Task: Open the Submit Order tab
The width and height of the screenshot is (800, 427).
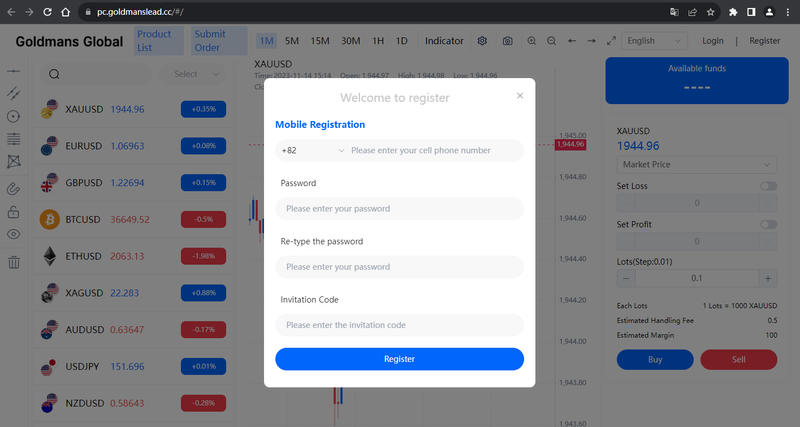Action: point(219,41)
